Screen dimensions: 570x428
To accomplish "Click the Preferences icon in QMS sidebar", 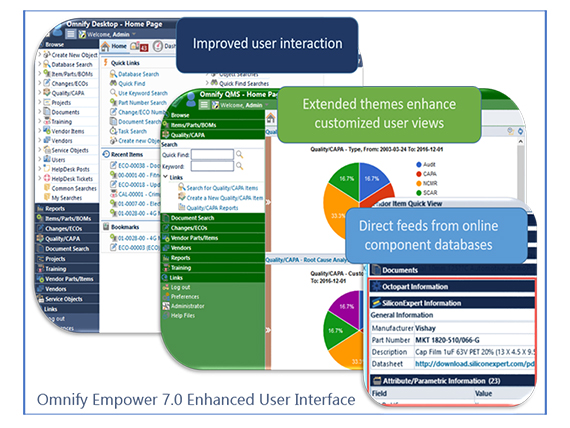I will pyautogui.click(x=166, y=297).
